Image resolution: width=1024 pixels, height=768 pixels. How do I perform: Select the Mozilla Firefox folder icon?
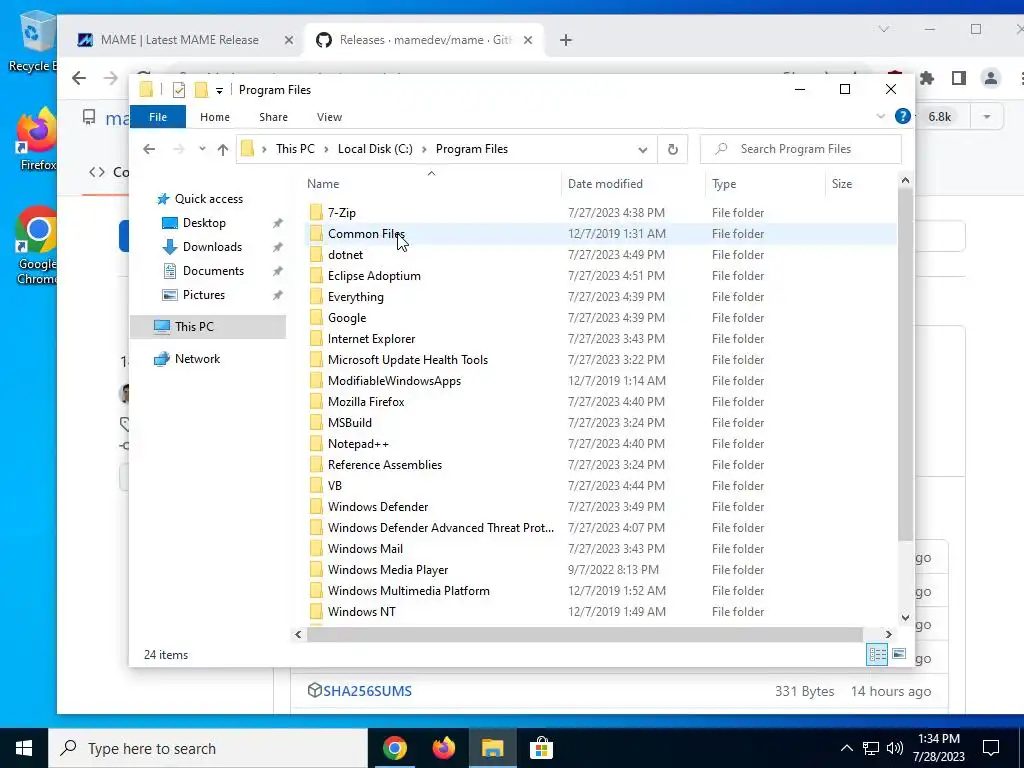[316, 402]
